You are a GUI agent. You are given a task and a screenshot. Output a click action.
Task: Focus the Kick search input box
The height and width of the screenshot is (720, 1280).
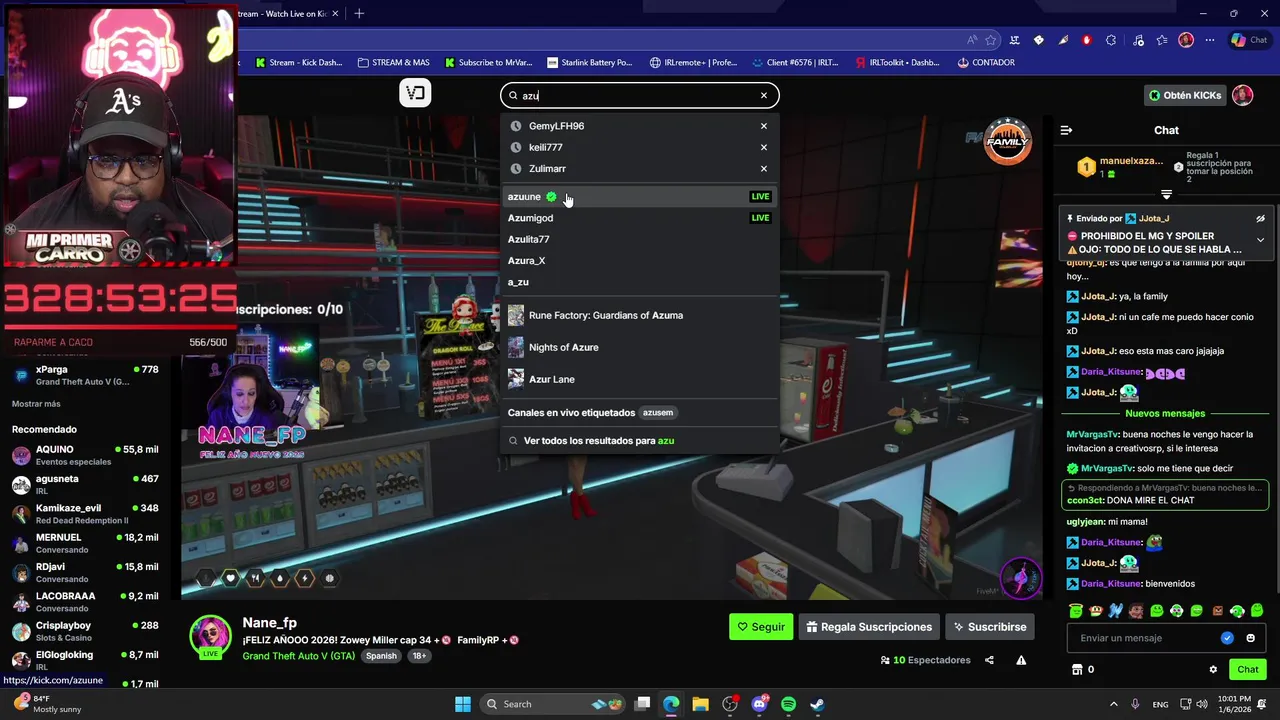(x=639, y=96)
